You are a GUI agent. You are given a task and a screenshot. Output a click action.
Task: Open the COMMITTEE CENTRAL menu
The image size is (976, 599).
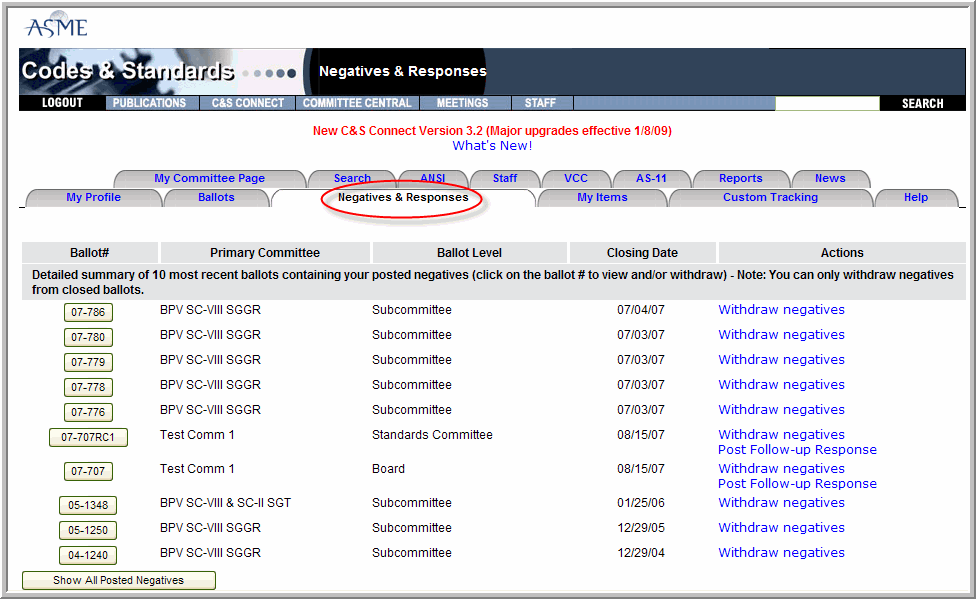(x=357, y=103)
